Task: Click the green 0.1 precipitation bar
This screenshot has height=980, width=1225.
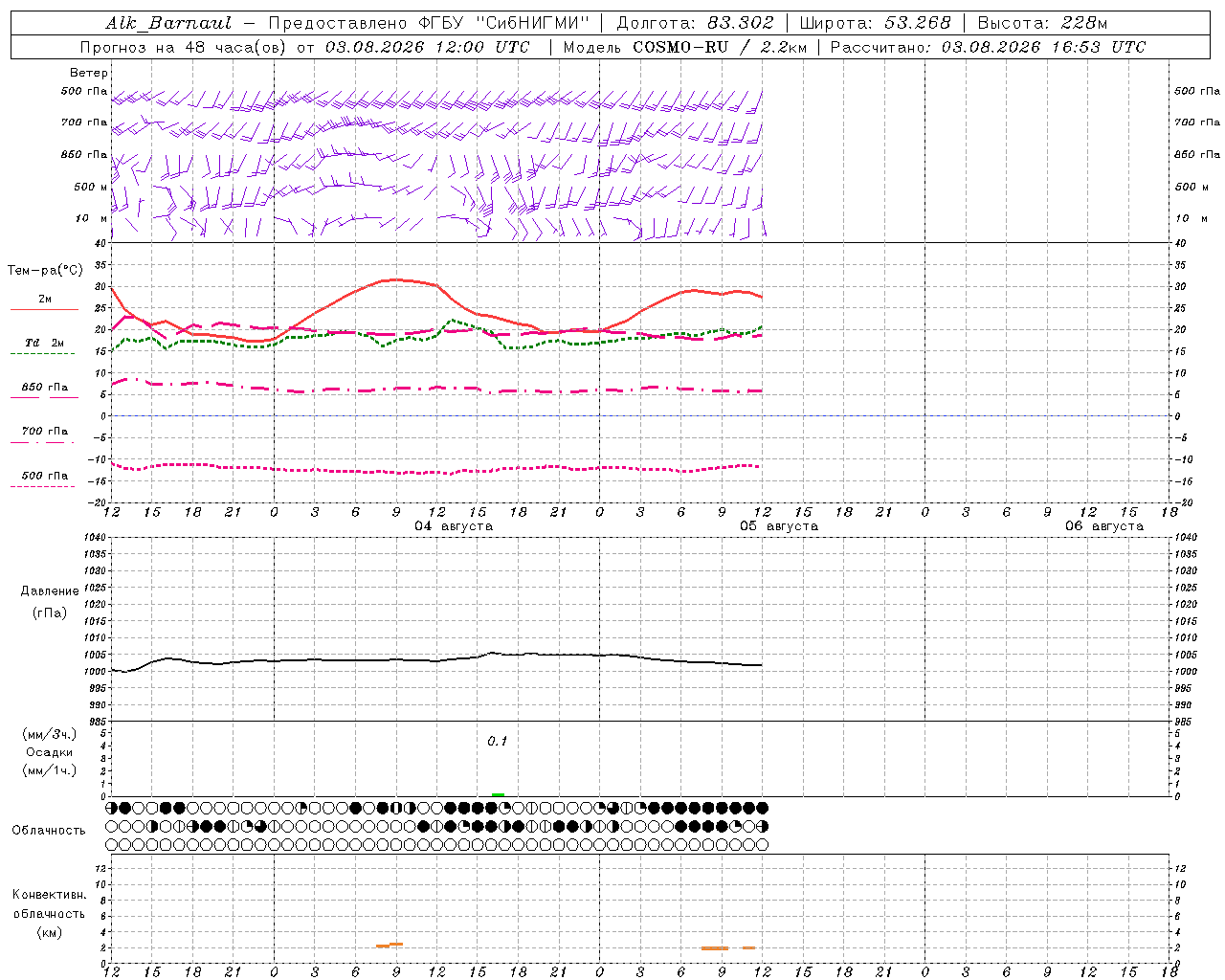Action: pos(498,794)
